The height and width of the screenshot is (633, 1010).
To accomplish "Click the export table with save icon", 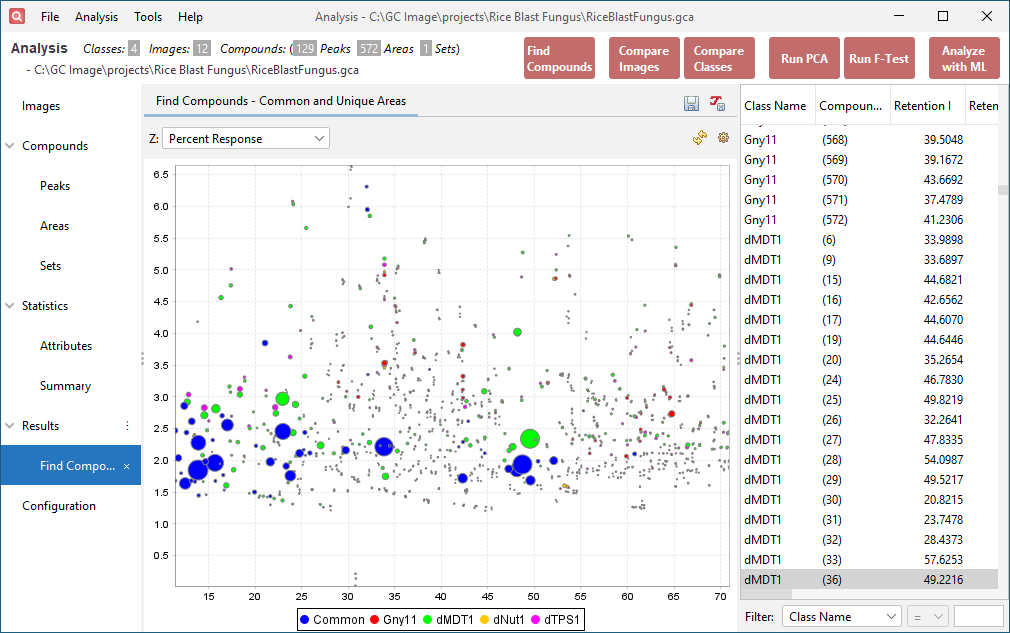I will tap(718, 104).
